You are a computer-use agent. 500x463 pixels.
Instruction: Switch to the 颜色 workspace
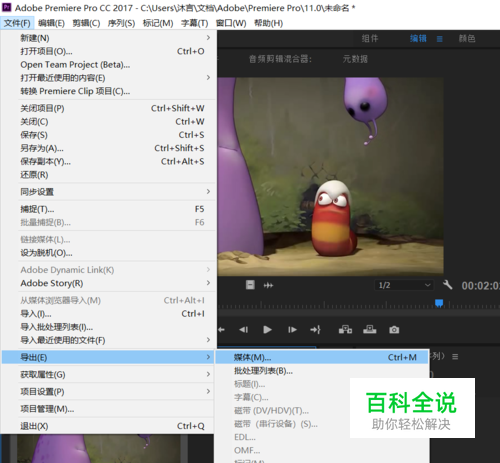tap(467, 39)
